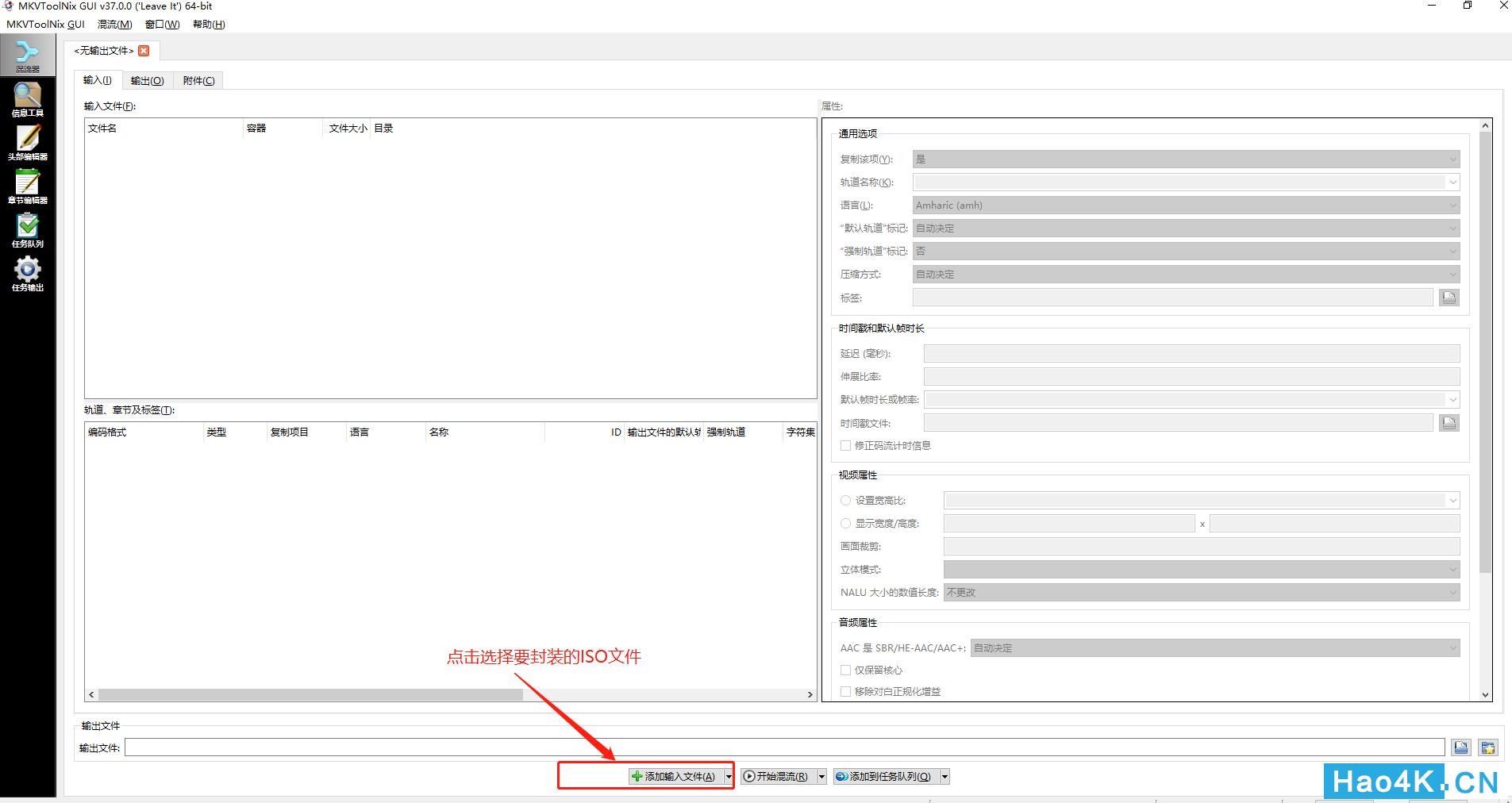Browse for a timestamp file (时间戳文件)

(1449, 423)
